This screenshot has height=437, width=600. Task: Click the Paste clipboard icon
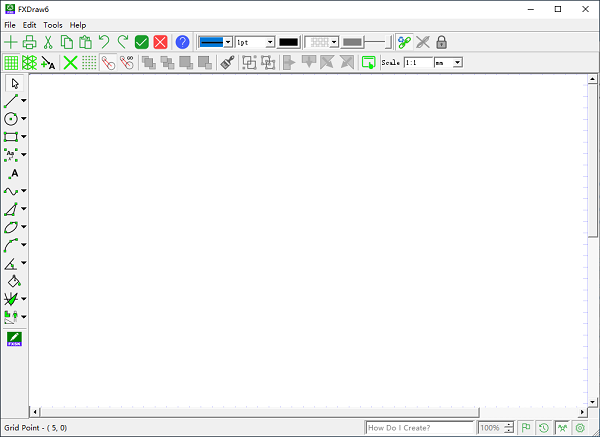(x=85, y=42)
